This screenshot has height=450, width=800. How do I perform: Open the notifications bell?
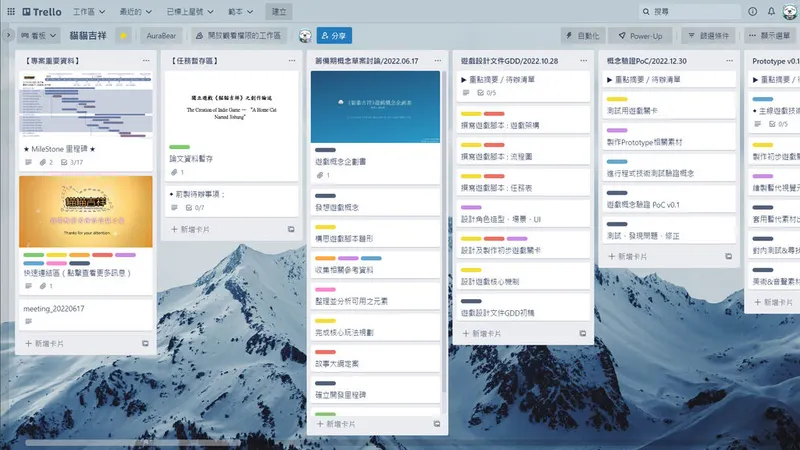tap(771, 11)
